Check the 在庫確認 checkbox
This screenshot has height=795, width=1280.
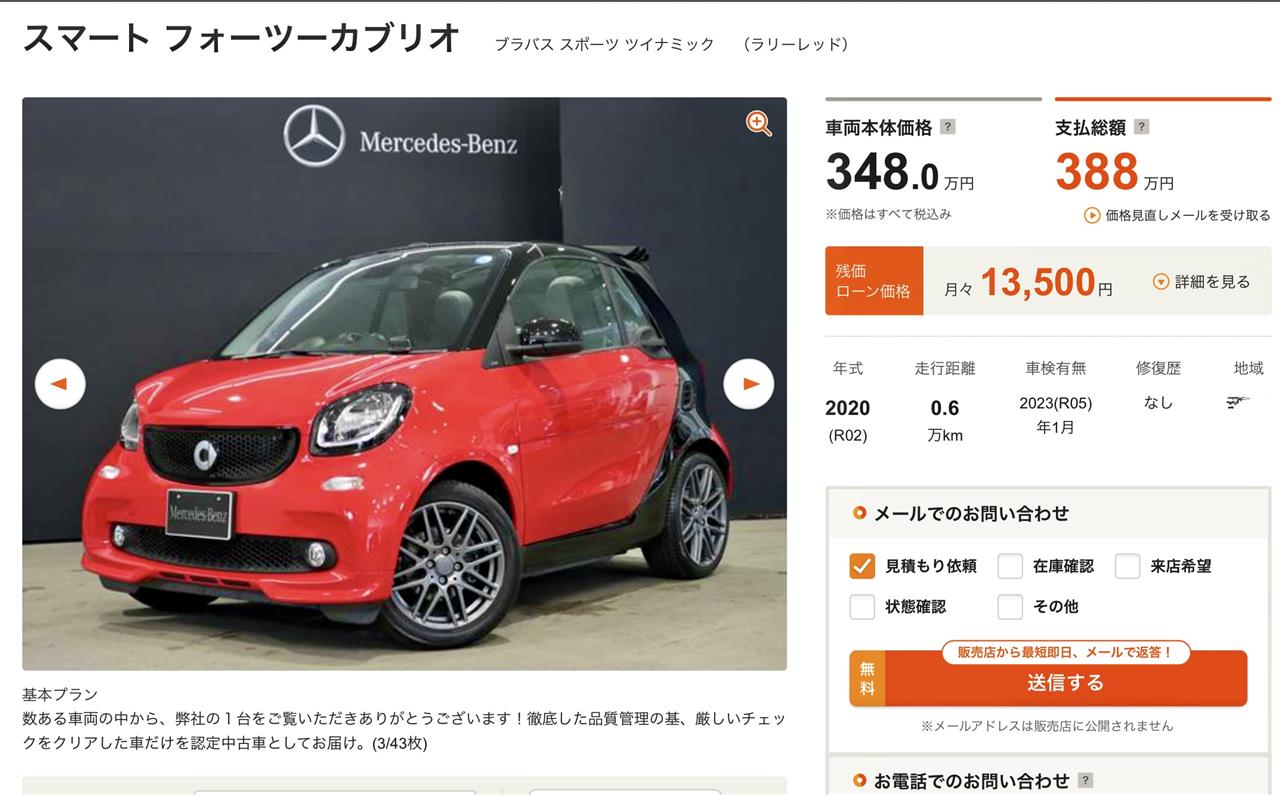1010,566
